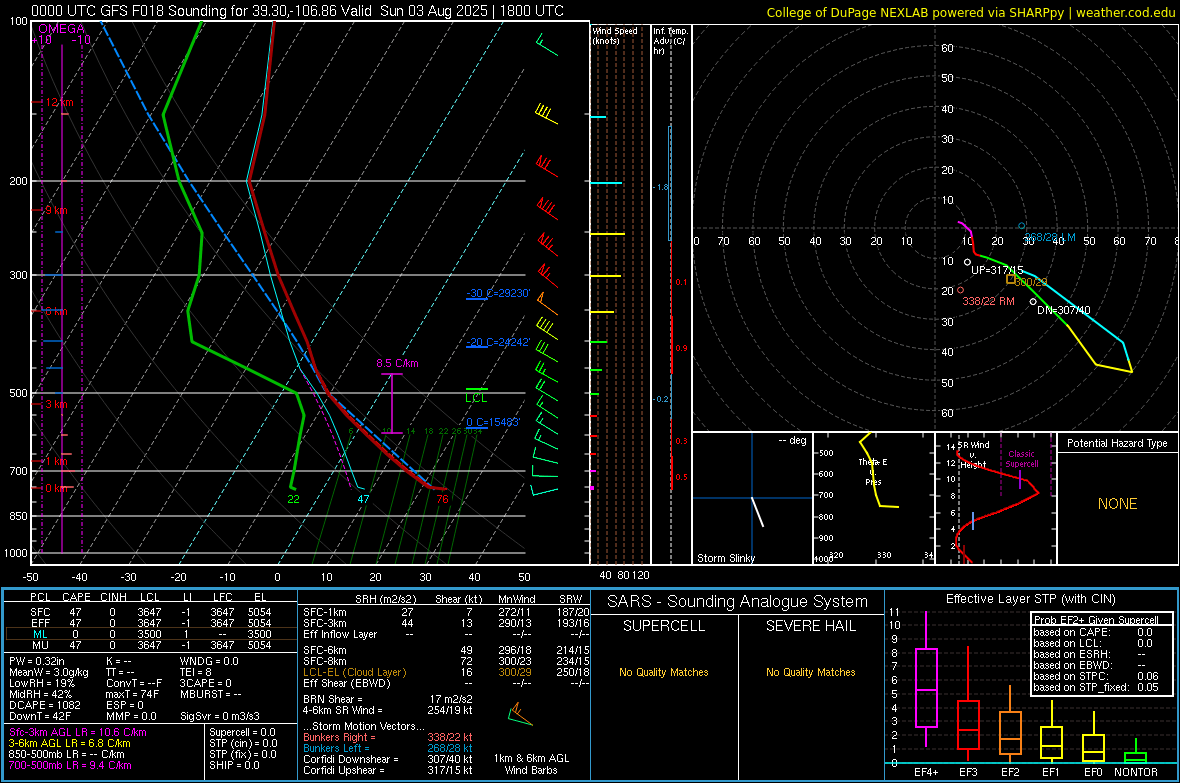This screenshot has width=1180, height=783.
Task: Click the SFC-6km shear row
Action: pyautogui.click(x=446, y=650)
